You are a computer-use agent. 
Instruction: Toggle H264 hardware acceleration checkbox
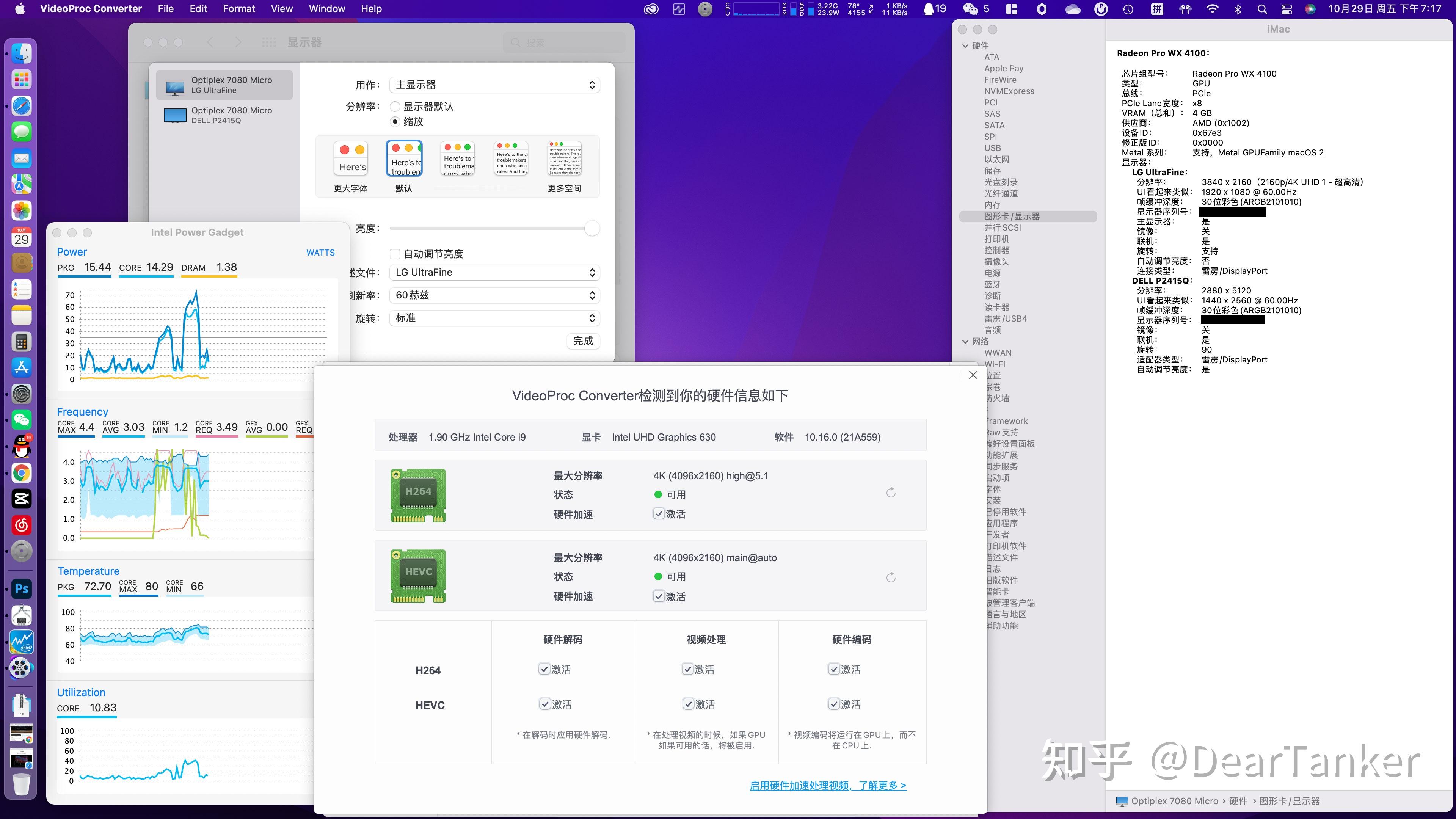click(659, 514)
